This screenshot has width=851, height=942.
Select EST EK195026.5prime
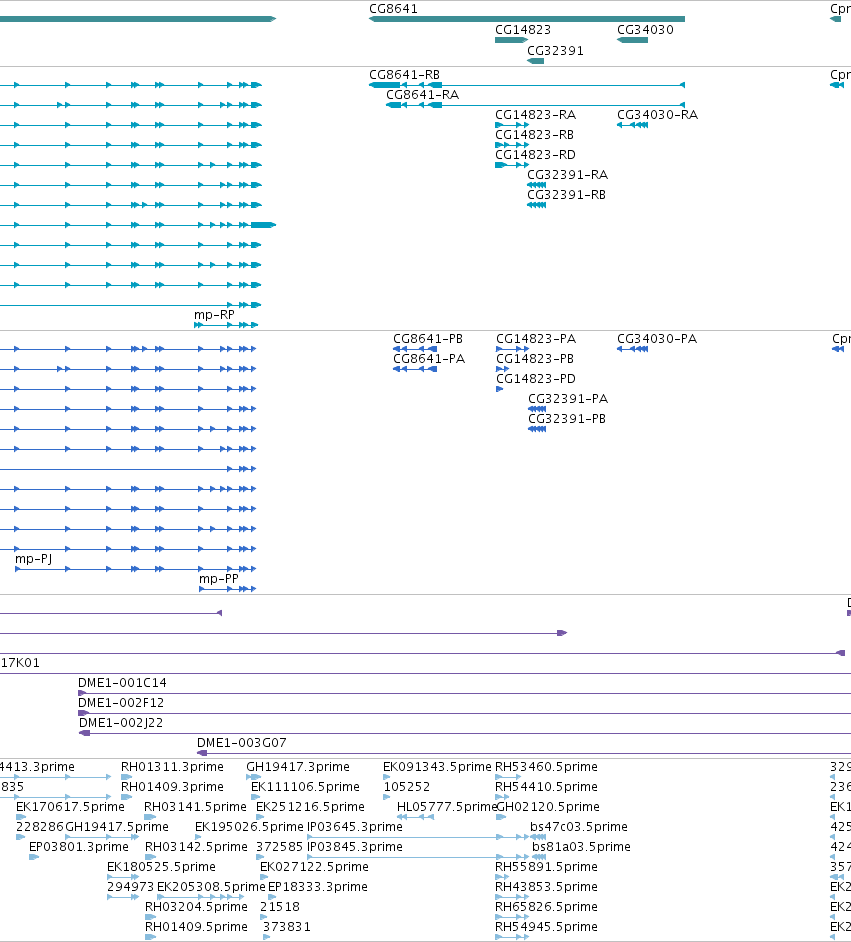point(249,827)
